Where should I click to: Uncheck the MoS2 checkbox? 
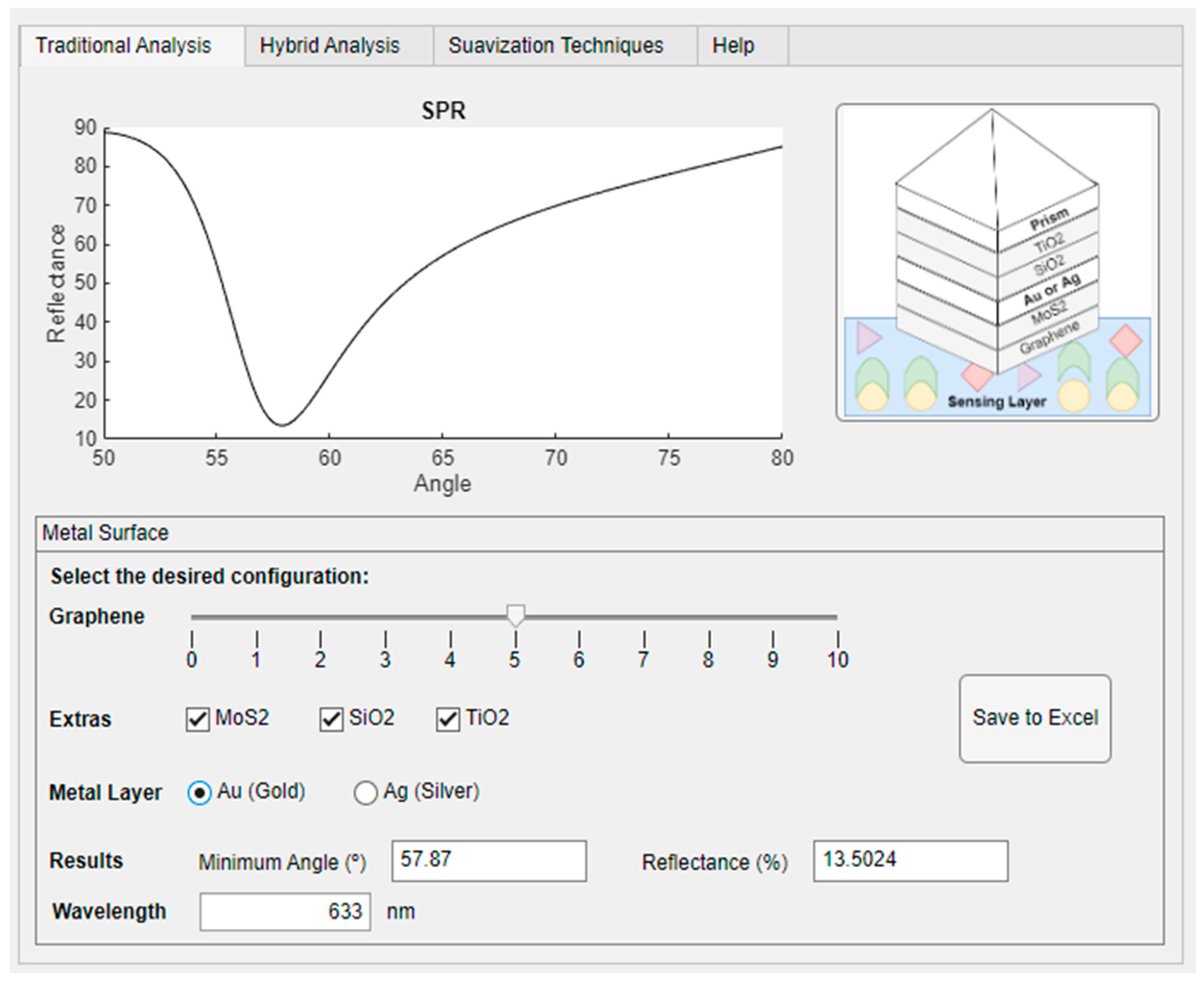(x=197, y=720)
